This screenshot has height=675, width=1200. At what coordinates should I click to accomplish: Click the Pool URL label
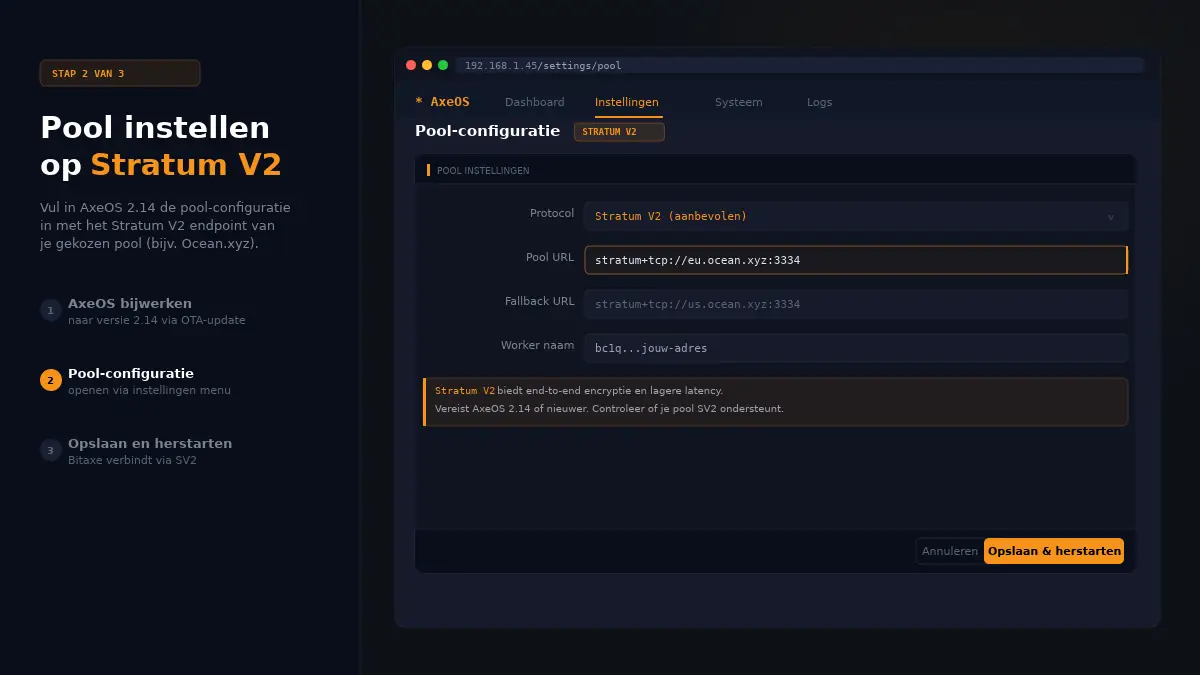tap(550, 257)
